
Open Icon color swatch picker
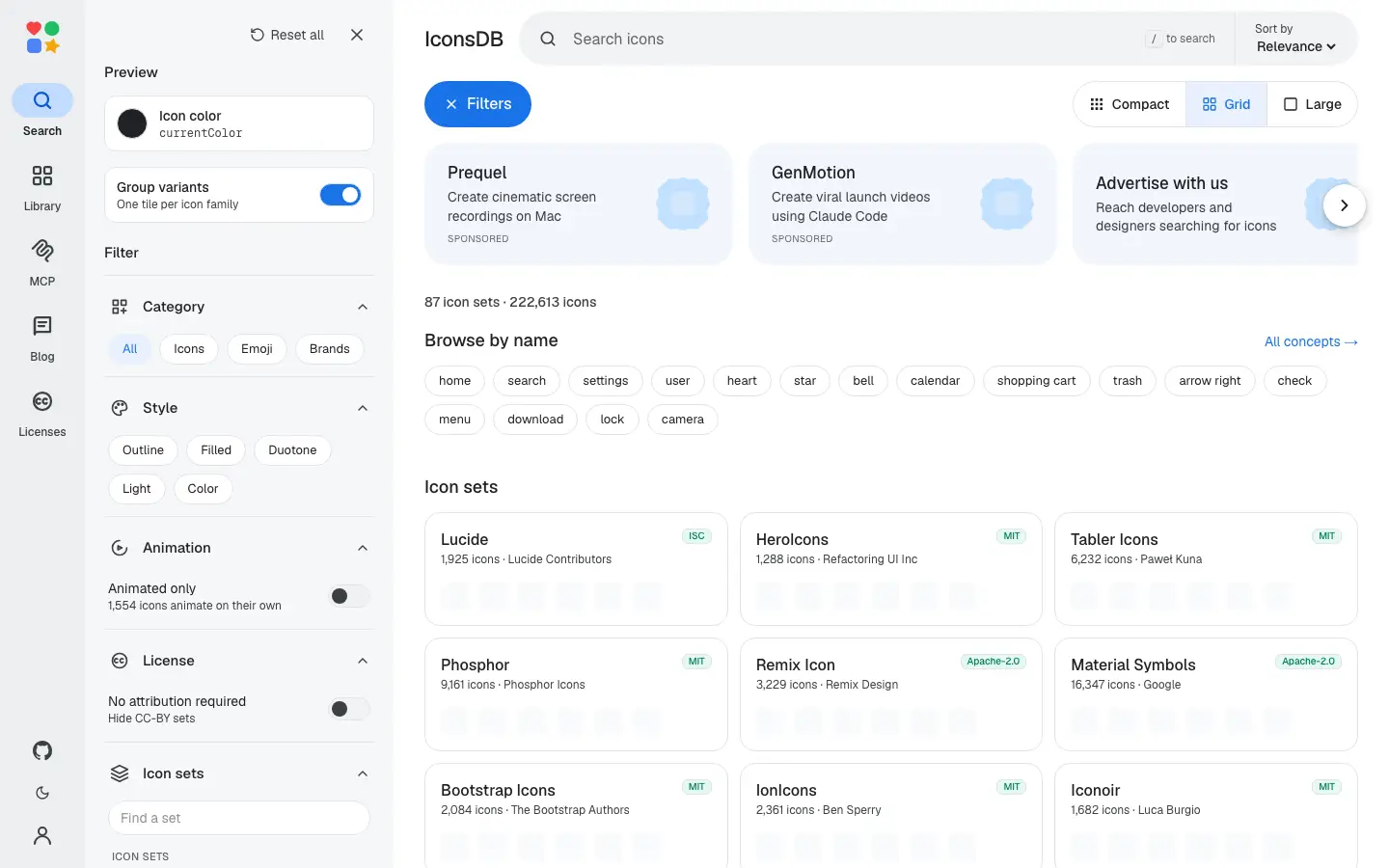click(132, 123)
